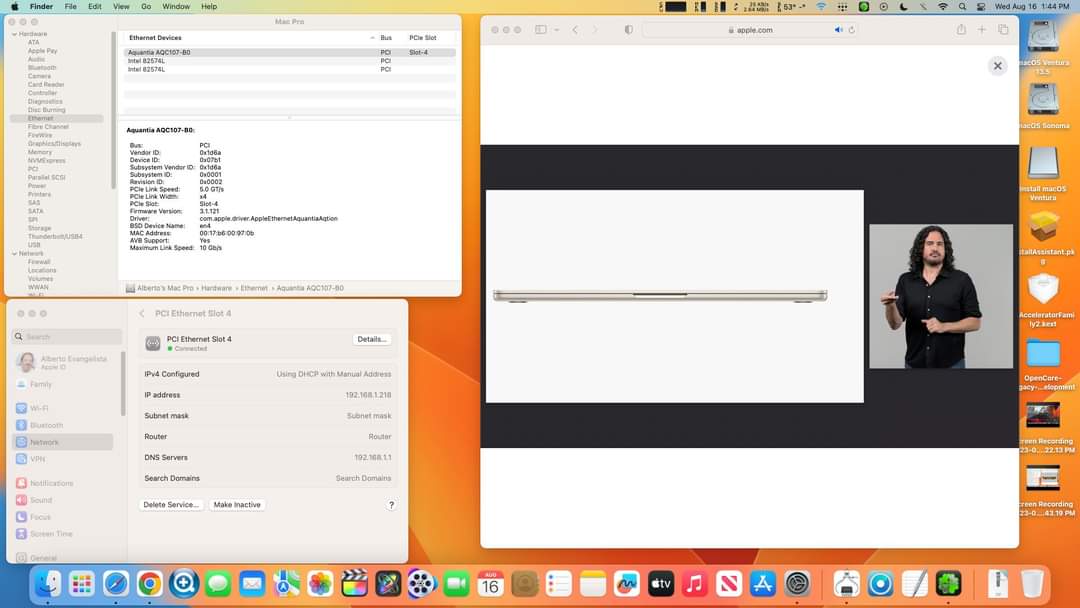Open Launchpad in the Dock

[x=81, y=585]
